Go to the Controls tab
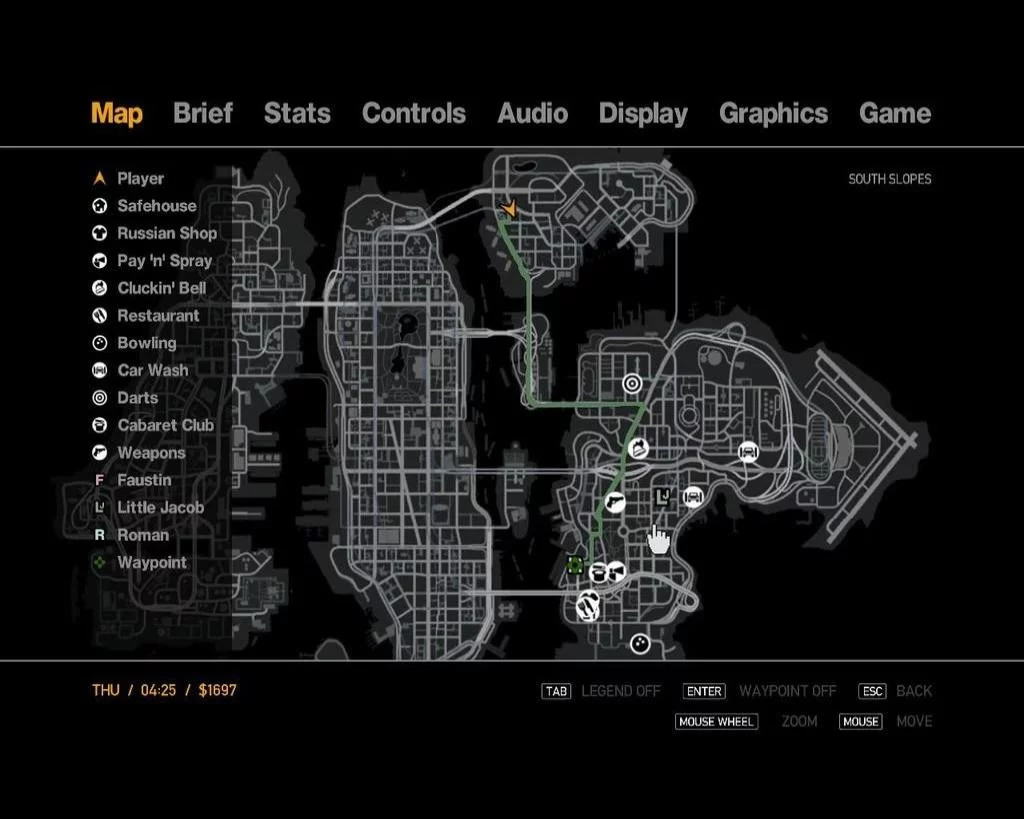The width and height of the screenshot is (1024, 819). point(414,113)
